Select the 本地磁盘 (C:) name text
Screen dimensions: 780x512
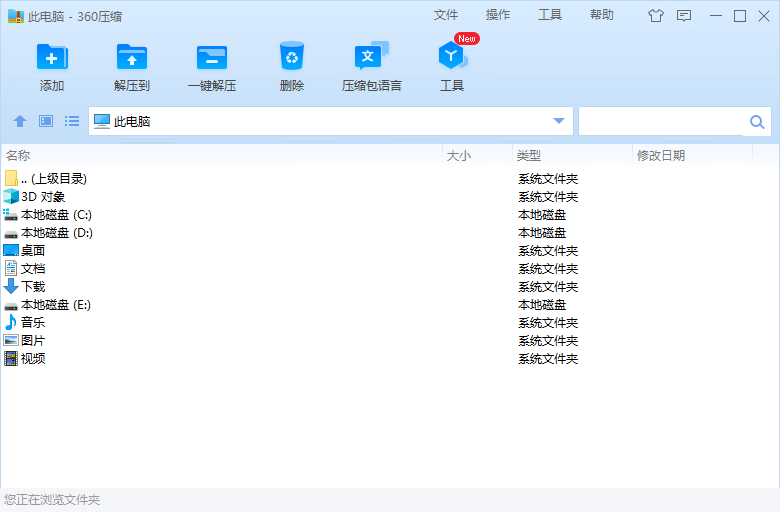tap(56, 215)
